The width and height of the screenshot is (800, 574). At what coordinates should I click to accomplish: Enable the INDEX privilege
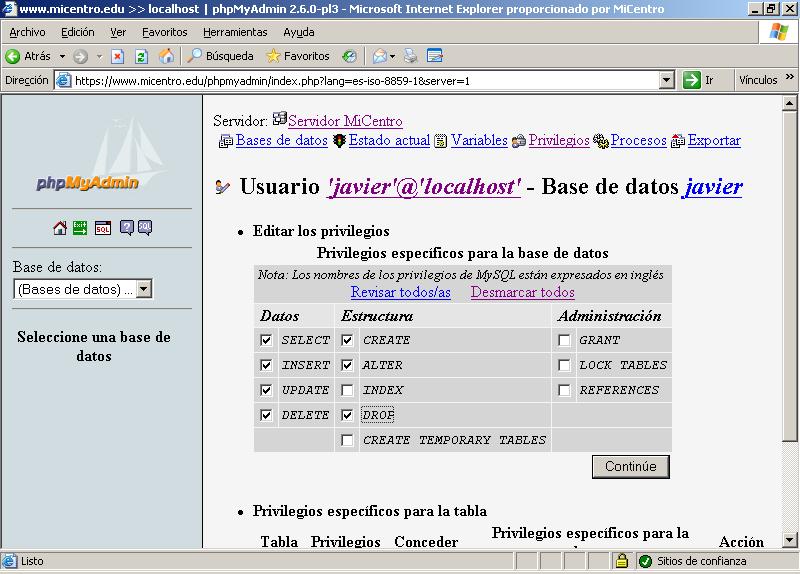(x=347, y=390)
